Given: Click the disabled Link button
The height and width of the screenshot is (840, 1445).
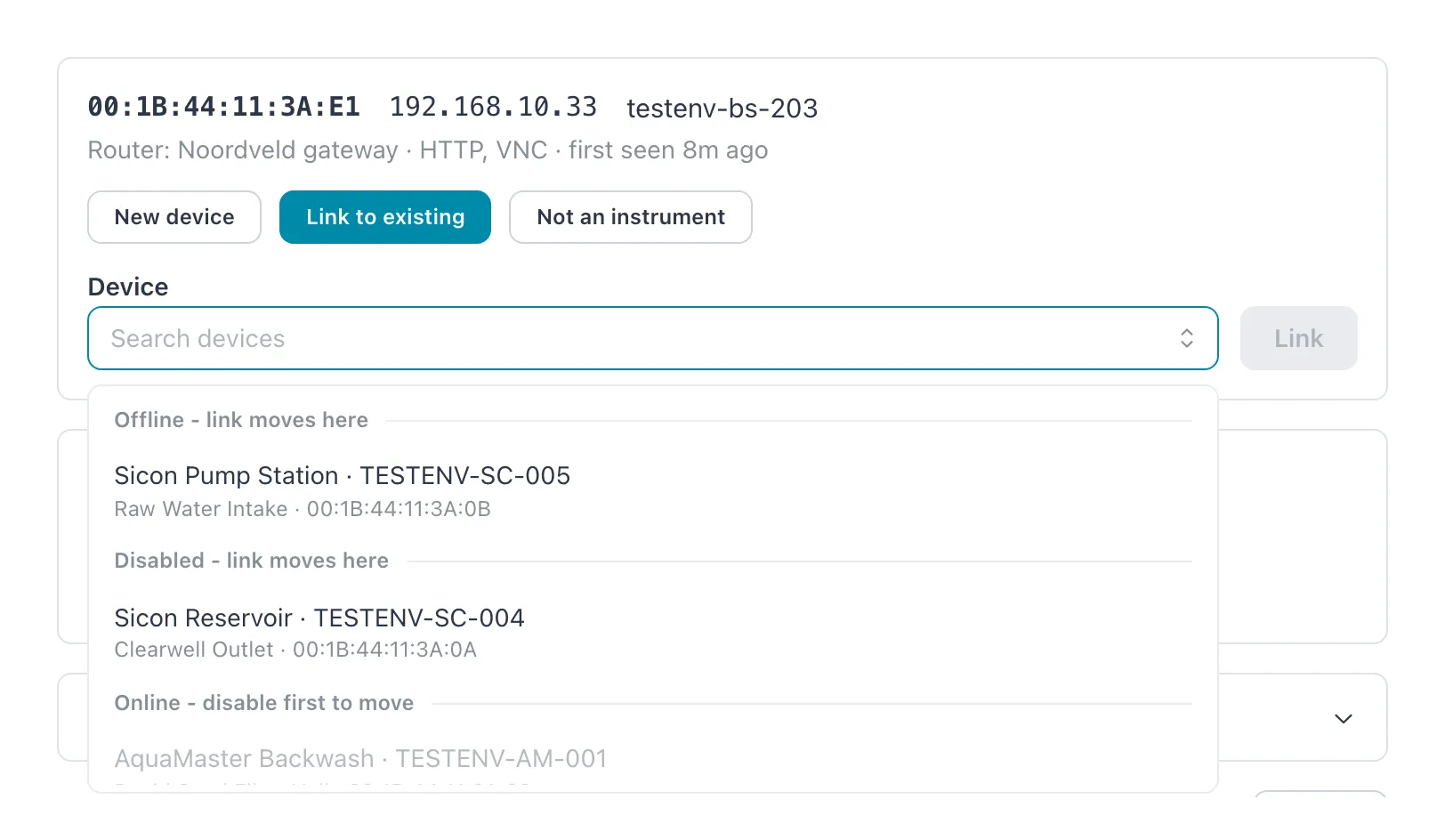Looking at the screenshot, I should [1299, 338].
